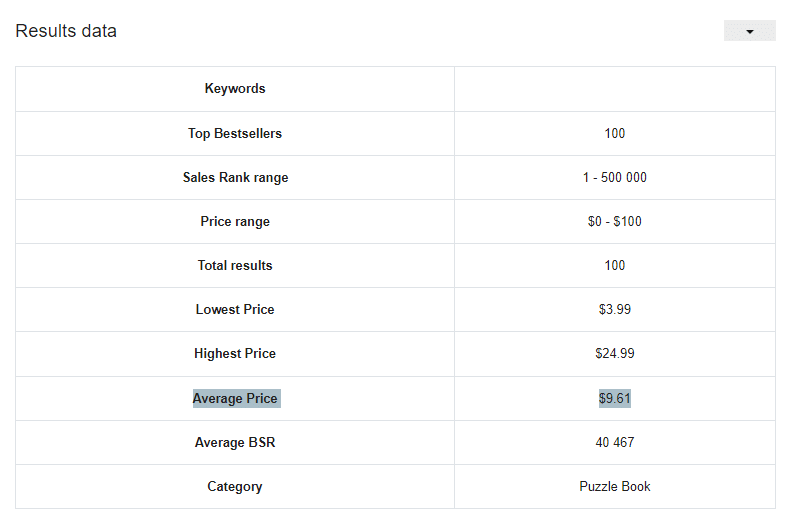Click the Average BSR value 40 467
798x525 pixels.
pyautogui.click(x=614, y=443)
